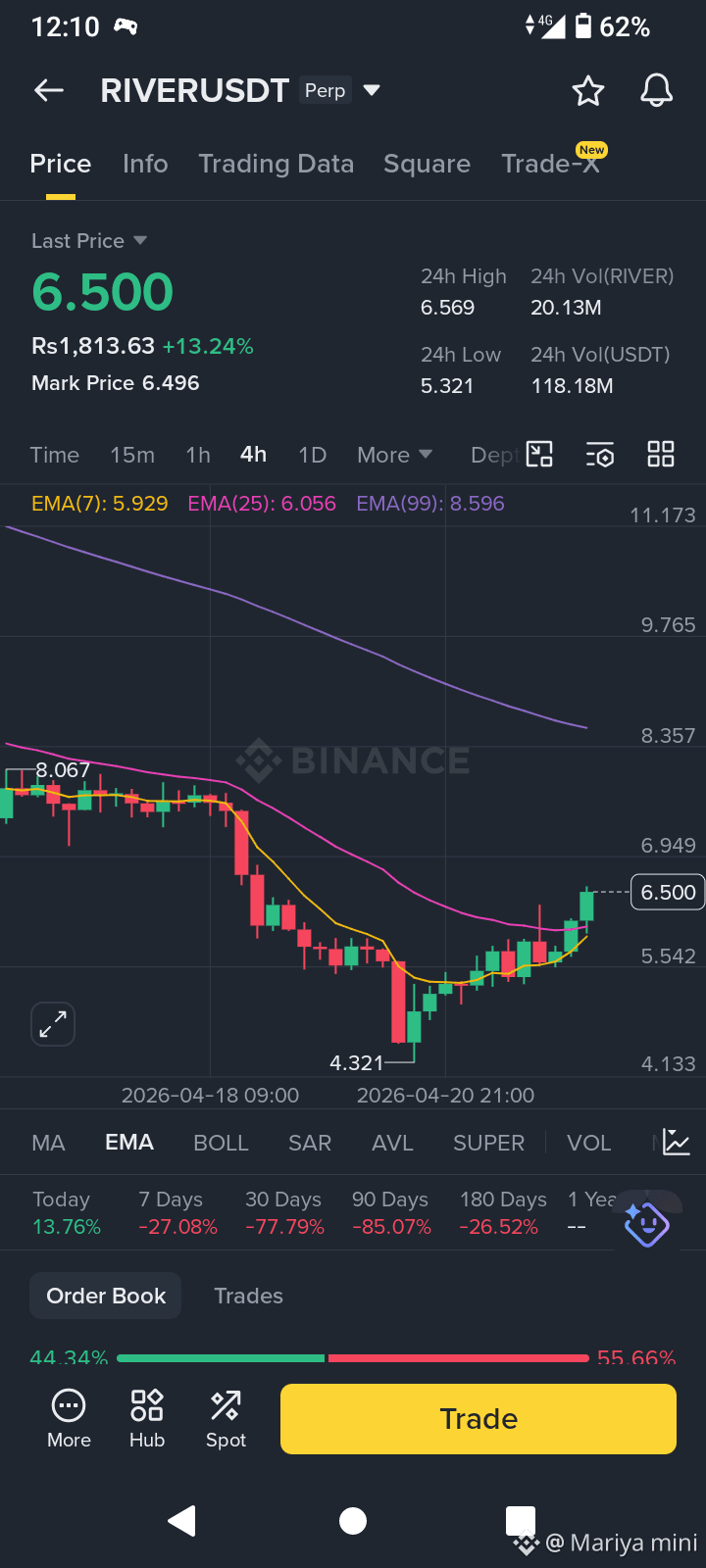Select the 15m timeframe

click(x=132, y=455)
